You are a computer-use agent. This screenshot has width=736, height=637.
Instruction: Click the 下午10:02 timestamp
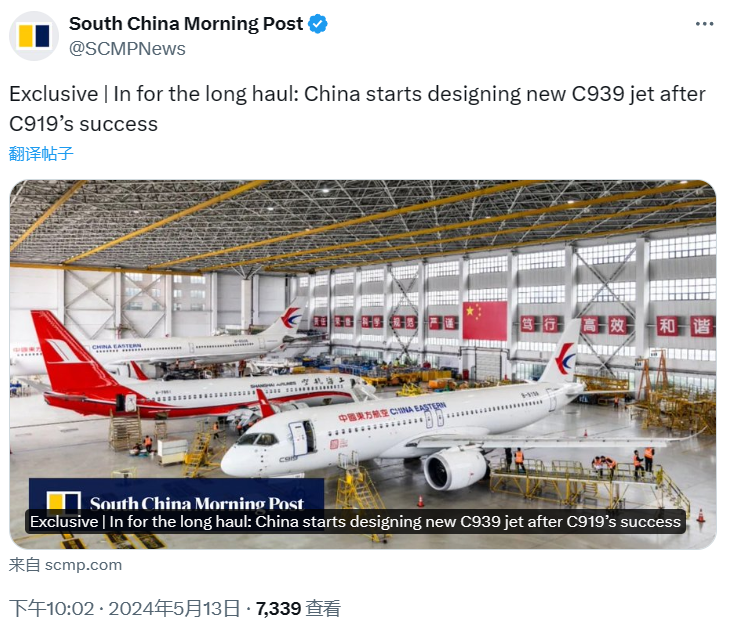click(x=52, y=609)
